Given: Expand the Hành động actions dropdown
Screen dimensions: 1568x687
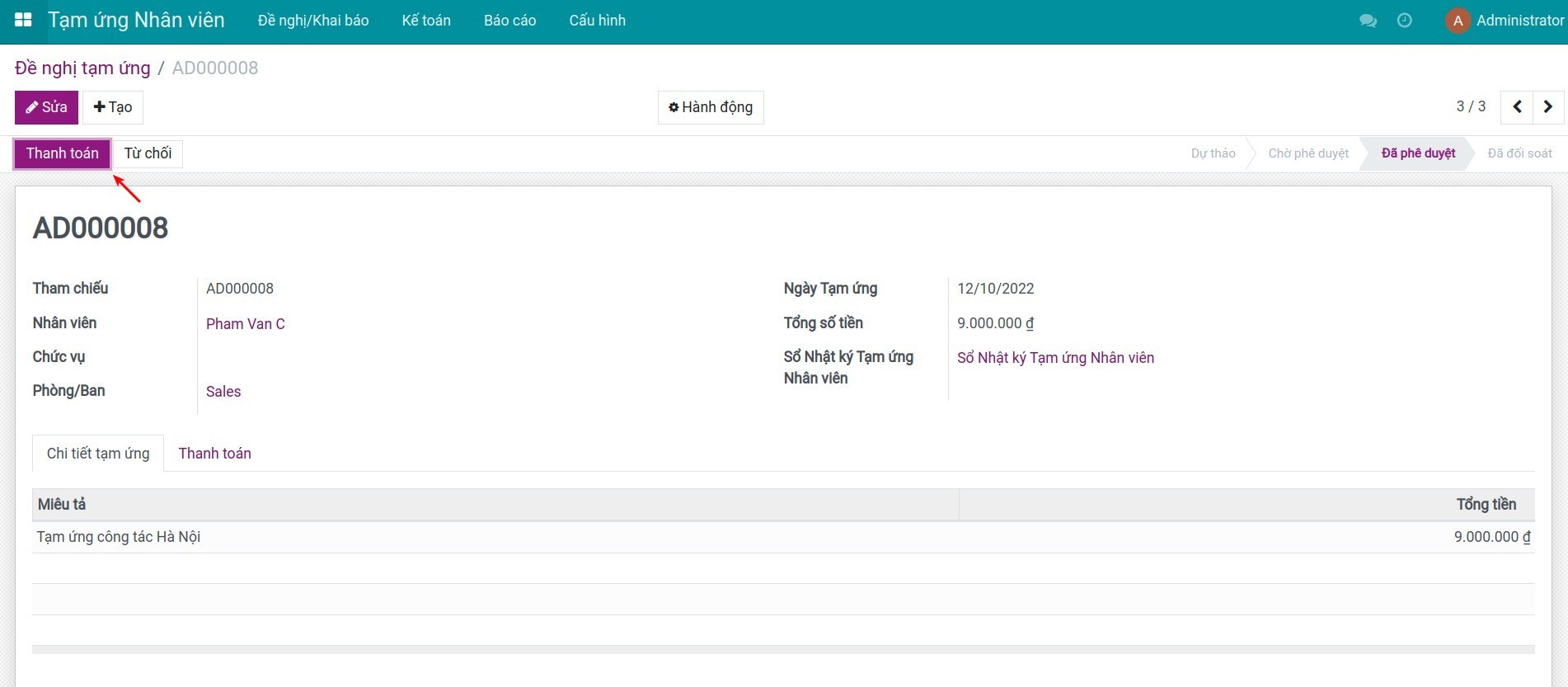Looking at the screenshot, I should pos(711,107).
